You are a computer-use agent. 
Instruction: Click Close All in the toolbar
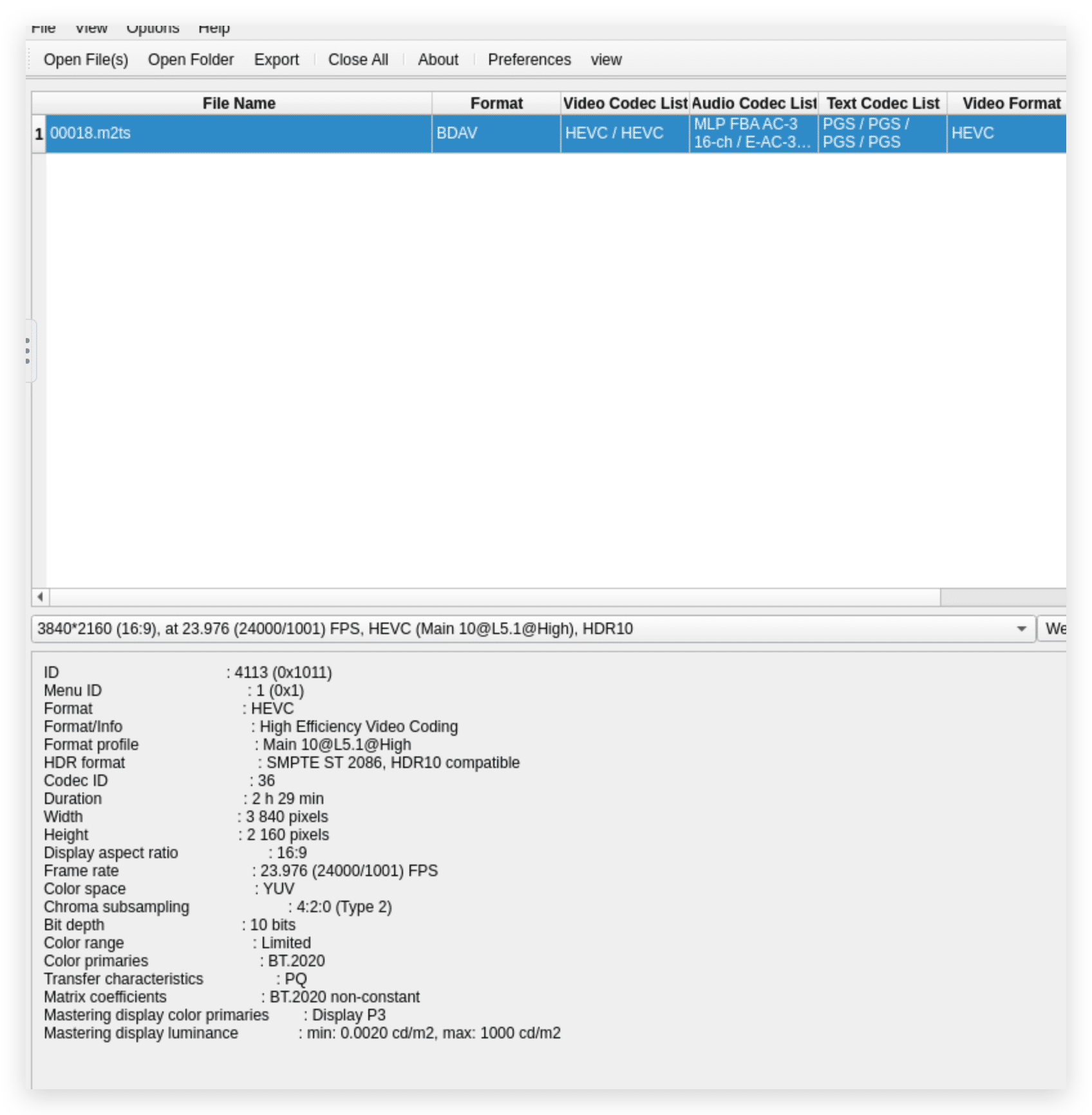click(x=358, y=60)
